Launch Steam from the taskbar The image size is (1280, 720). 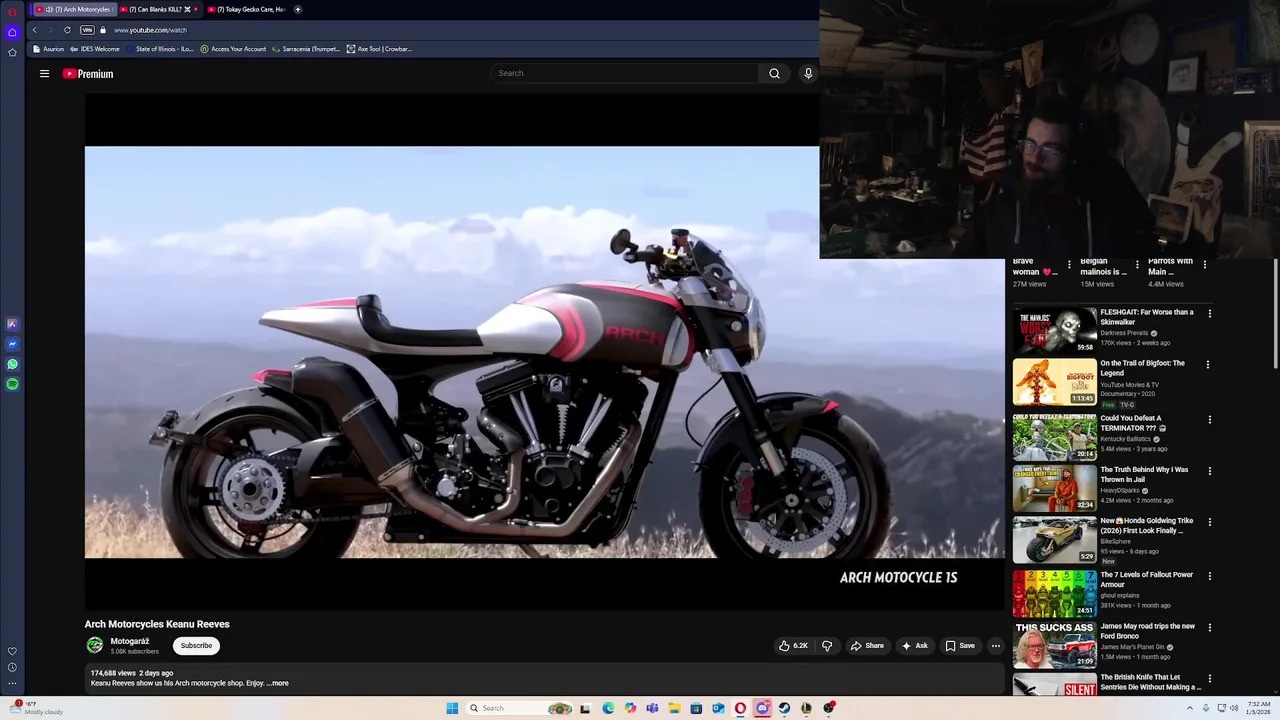click(784, 708)
